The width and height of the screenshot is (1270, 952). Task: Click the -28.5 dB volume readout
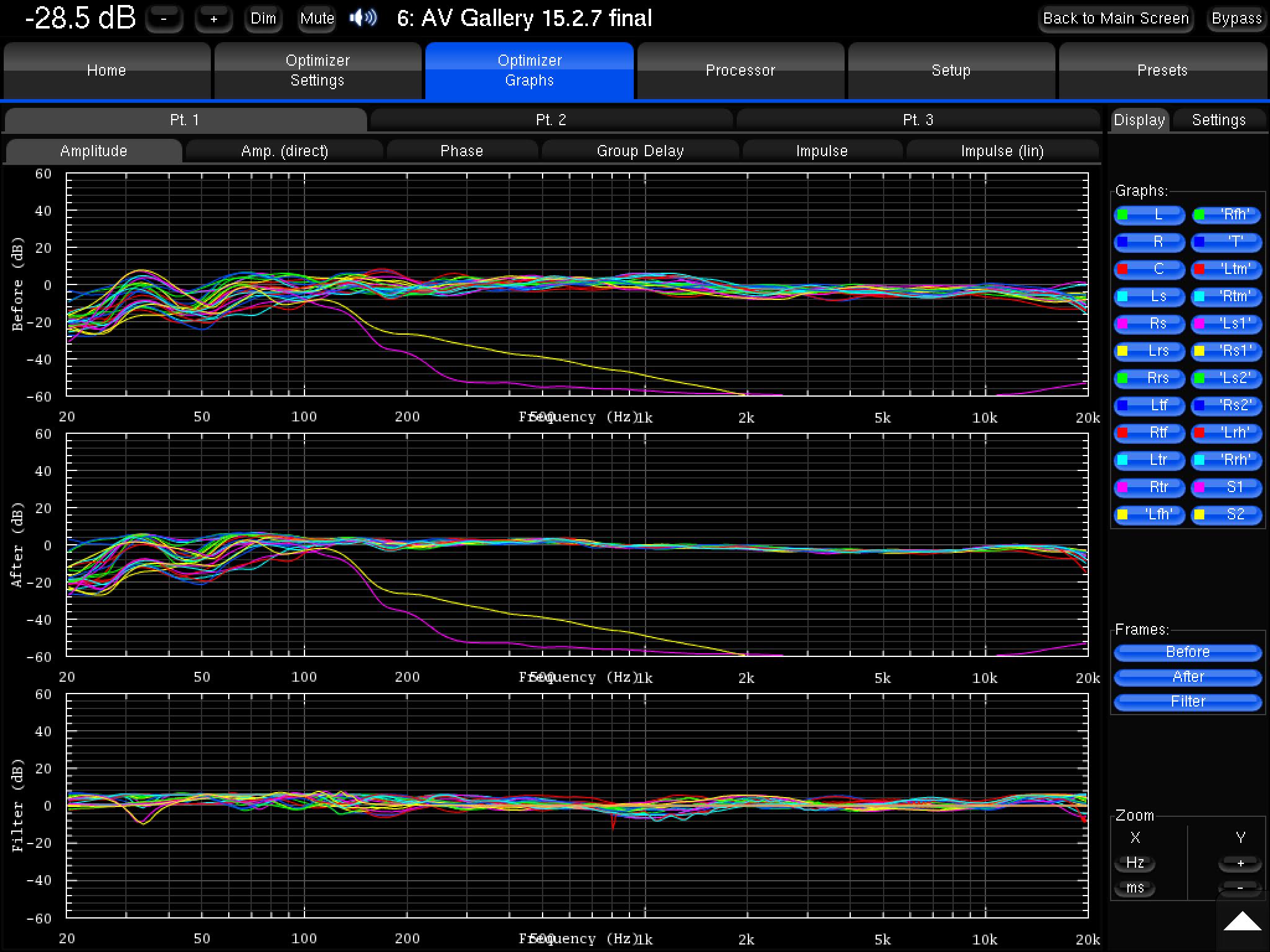[80, 18]
